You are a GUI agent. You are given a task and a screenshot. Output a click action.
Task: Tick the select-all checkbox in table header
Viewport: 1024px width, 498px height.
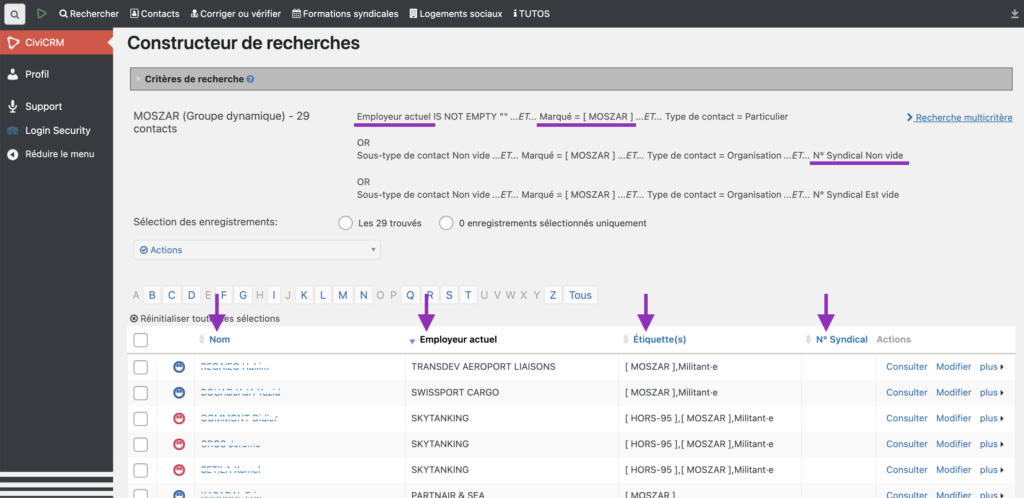(141, 340)
